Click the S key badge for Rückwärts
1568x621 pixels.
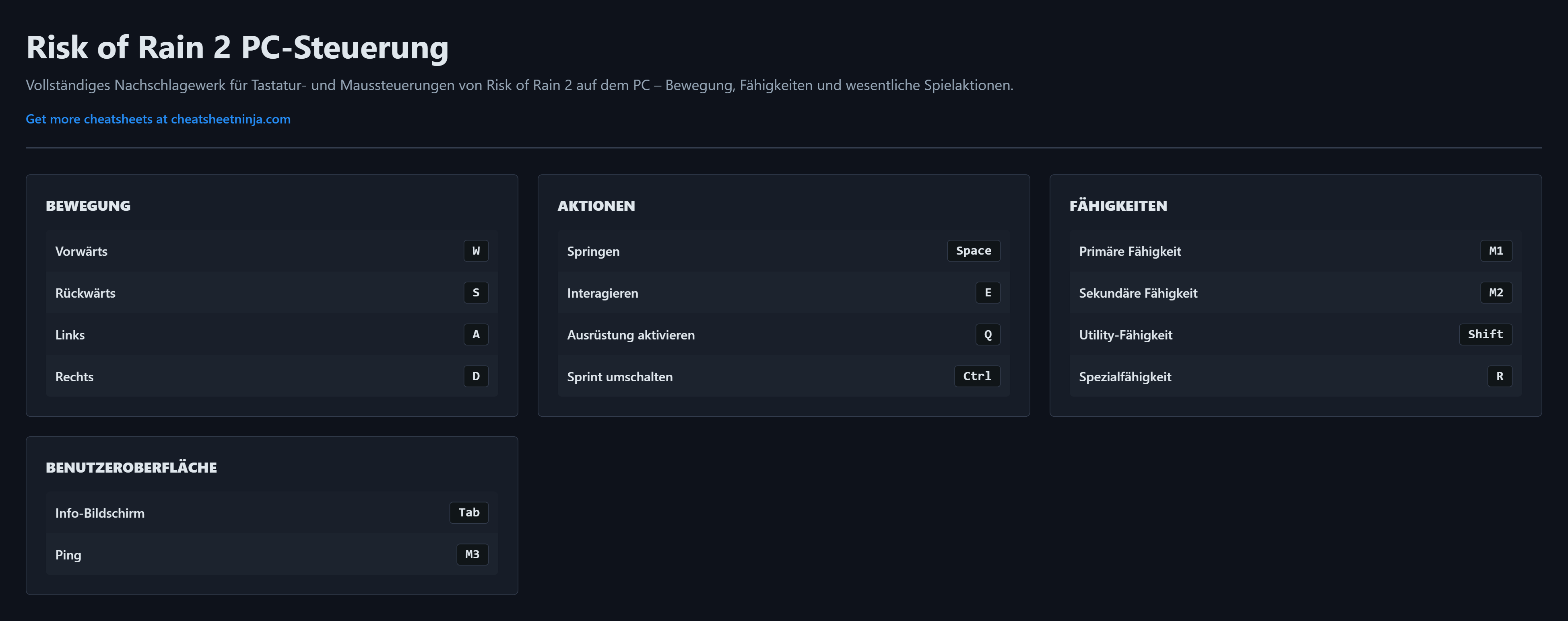[475, 292]
